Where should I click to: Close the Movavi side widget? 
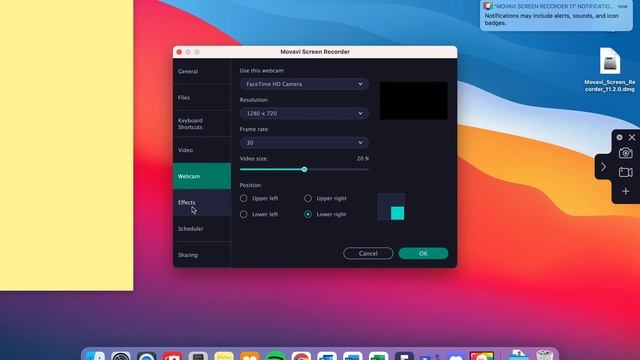click(632, 138)
